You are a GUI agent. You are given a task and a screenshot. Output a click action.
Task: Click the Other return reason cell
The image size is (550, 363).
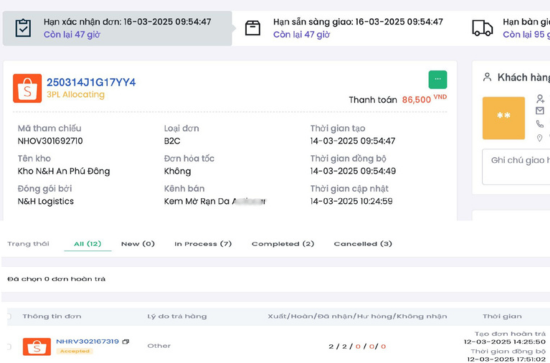(159, 346)
